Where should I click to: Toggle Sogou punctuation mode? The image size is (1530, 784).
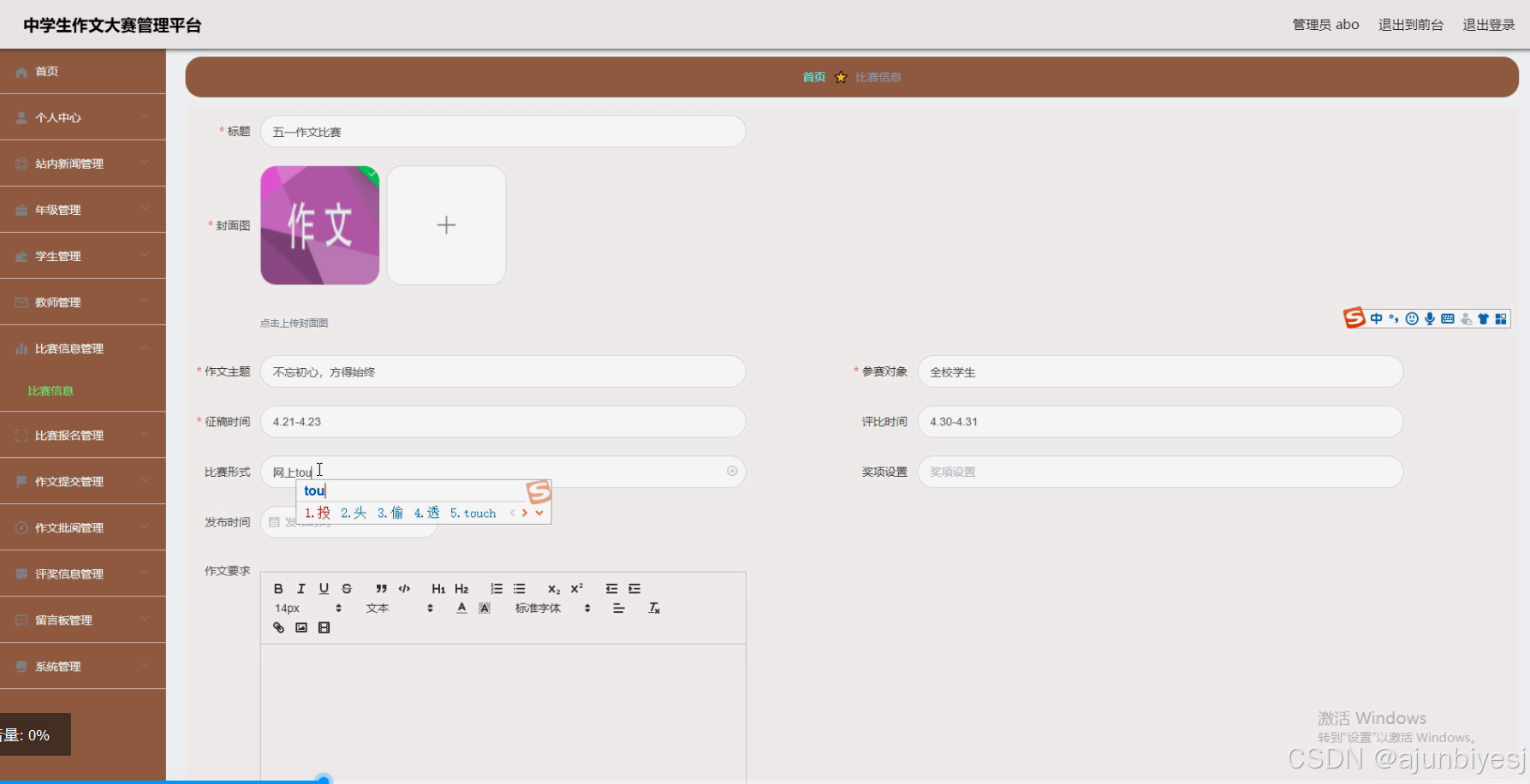1394,319
